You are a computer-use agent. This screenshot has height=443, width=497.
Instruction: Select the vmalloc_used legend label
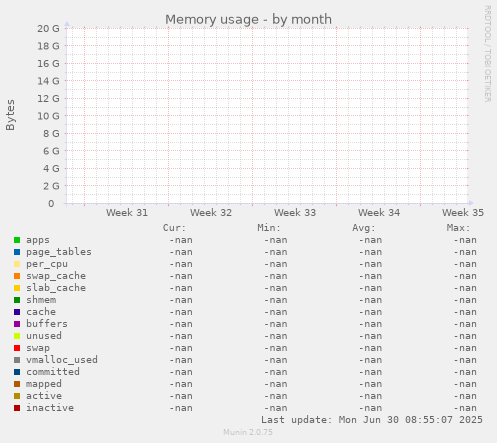[x=62, y=360]
